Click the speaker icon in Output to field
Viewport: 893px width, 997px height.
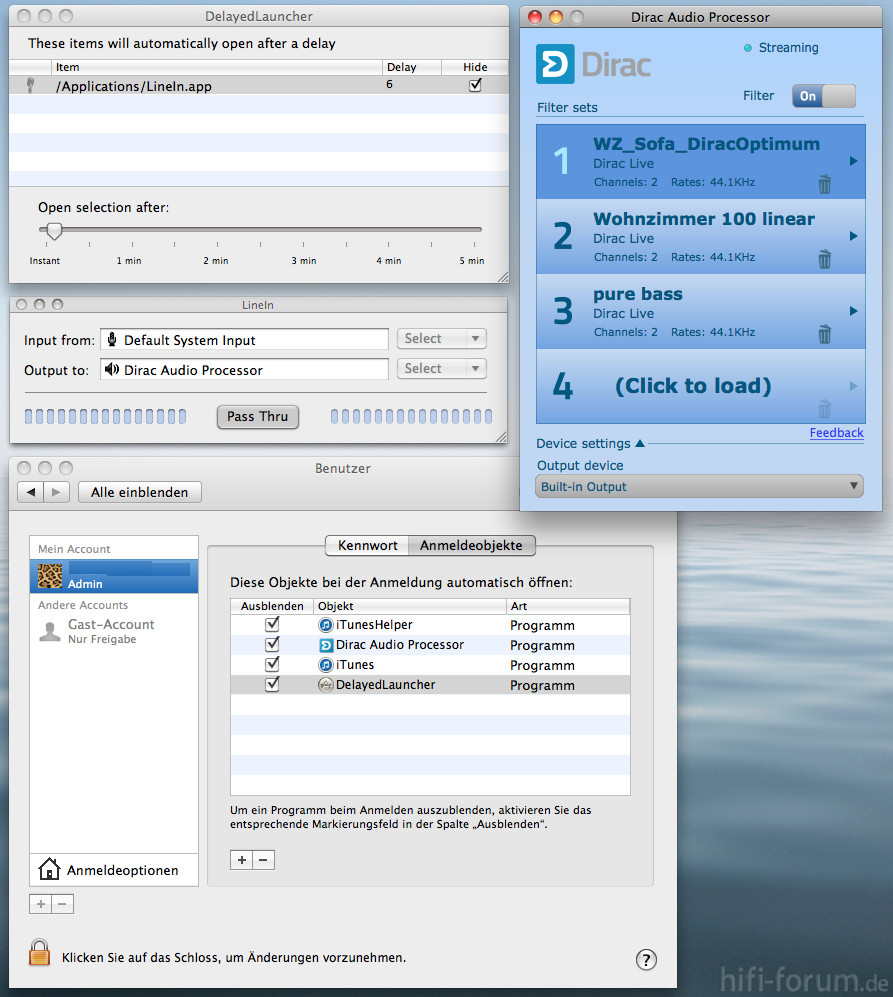coord(112,369)
